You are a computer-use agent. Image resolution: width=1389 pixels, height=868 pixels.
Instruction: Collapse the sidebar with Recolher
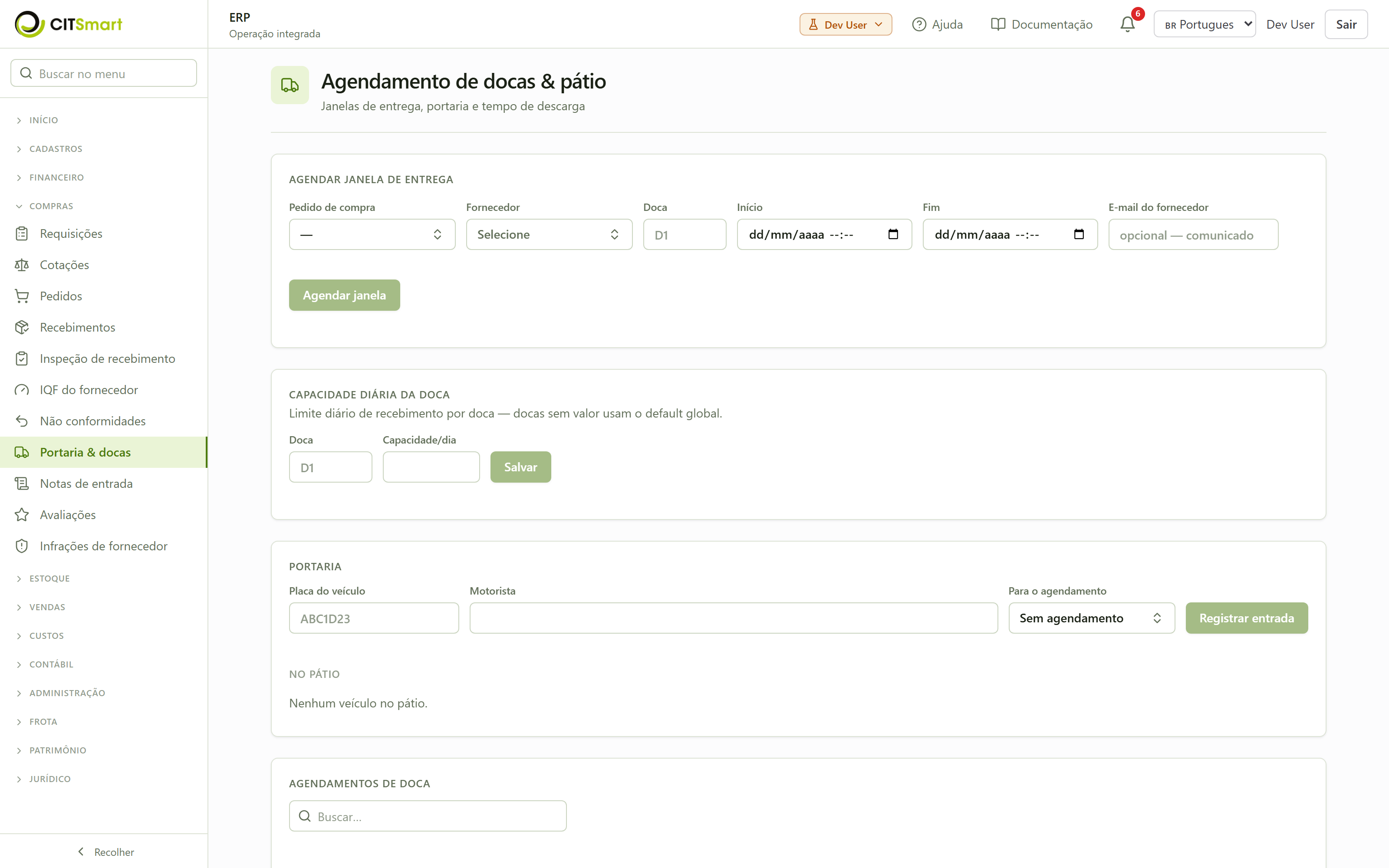pyautogui.click(x=105, y=852)
